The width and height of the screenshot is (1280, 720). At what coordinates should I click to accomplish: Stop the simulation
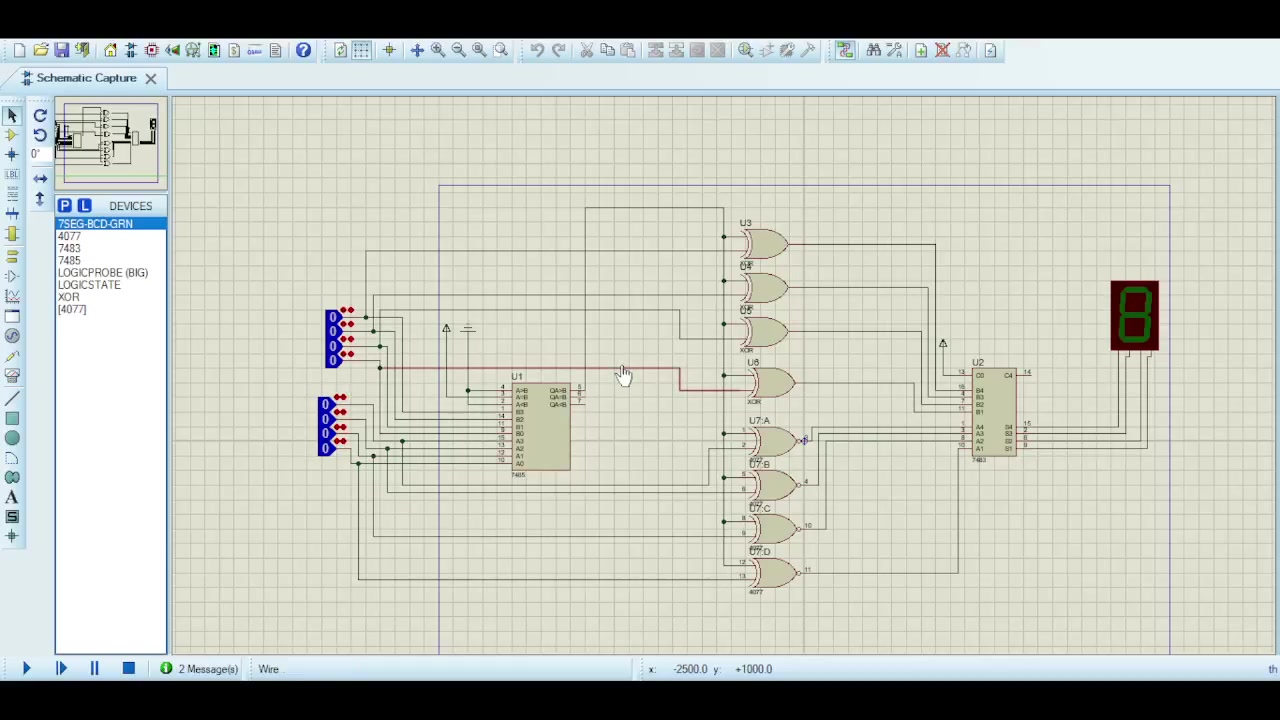tap(128, 669)
